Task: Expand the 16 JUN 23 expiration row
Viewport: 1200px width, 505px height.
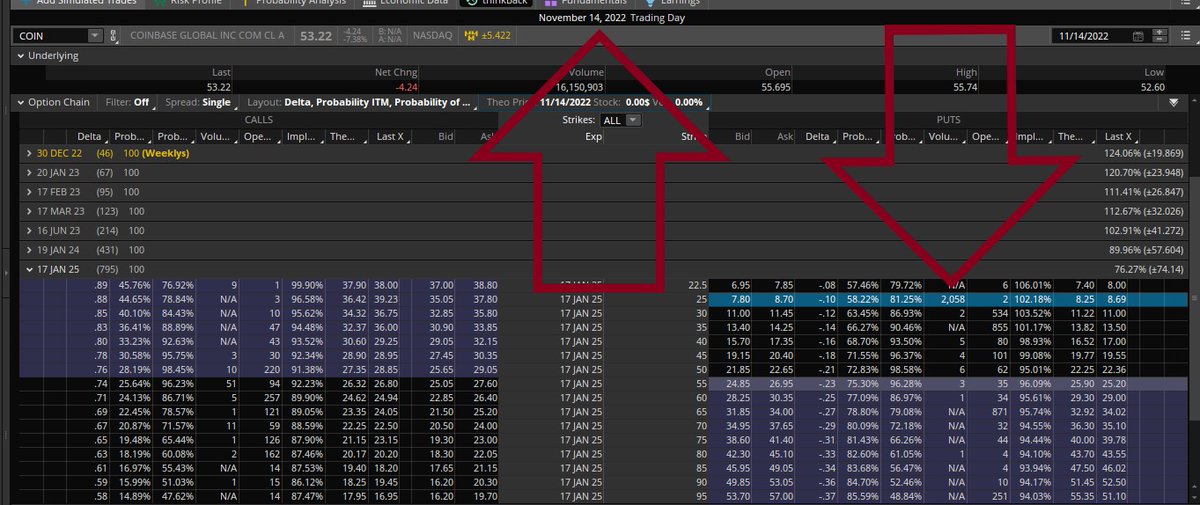Action: tap(28, 232)
